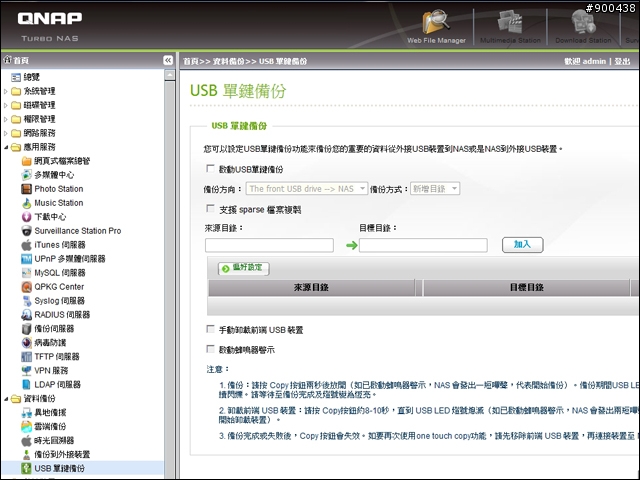This screenshot has height=480, width=640.
Task: Select 異地備援 in sidebar
Action: 50,413
